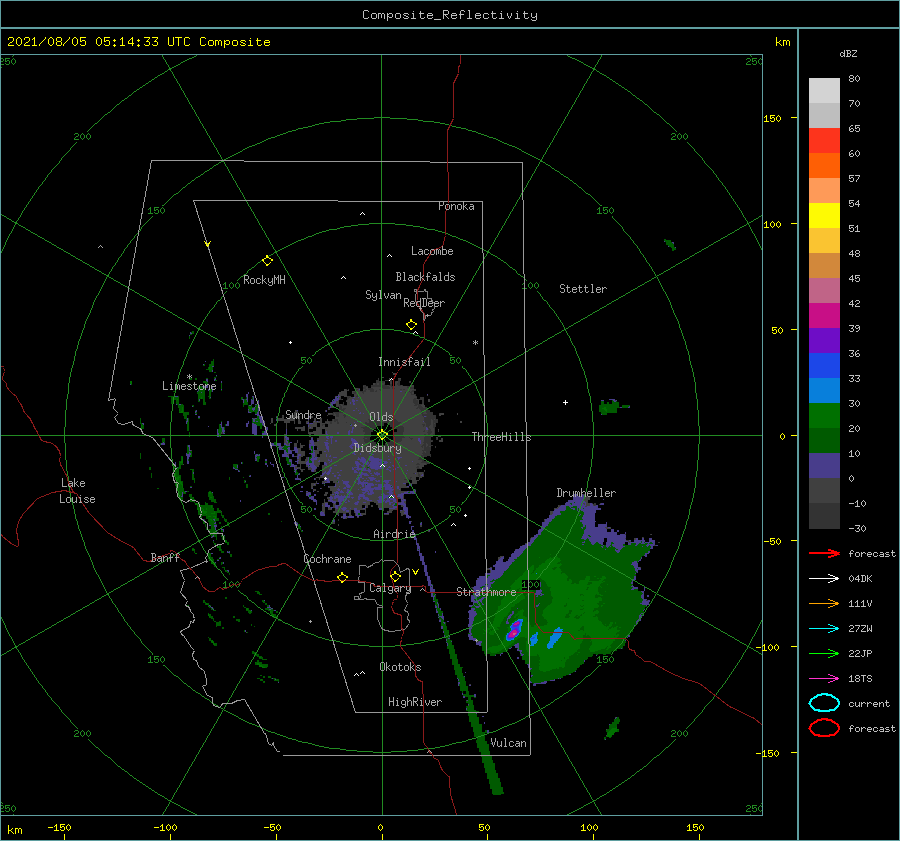Select the Okotoks city label
Screen dimensions: 900x841
[x=400, y=667]
